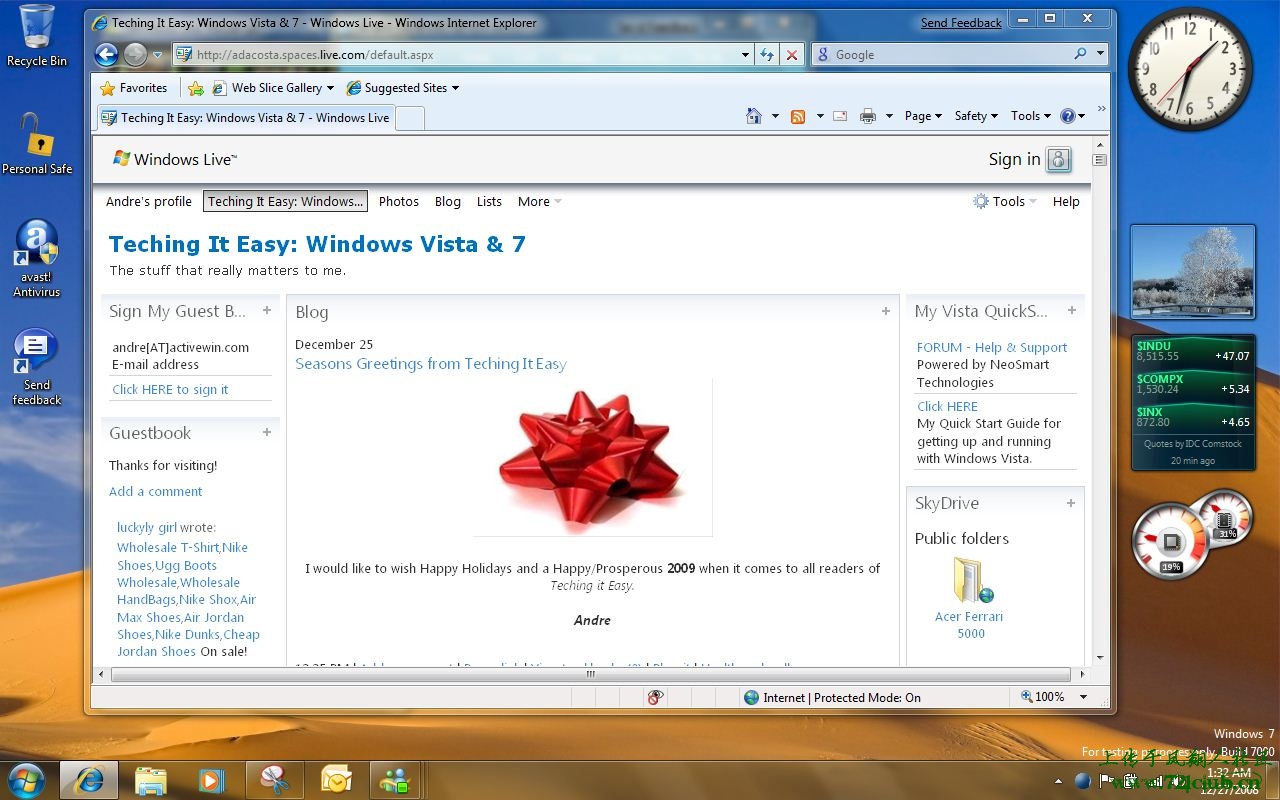This screenshot has height=800, width=1280.
Task: Refresh the page using the refresh icon
Action: (x=766, y=55)
